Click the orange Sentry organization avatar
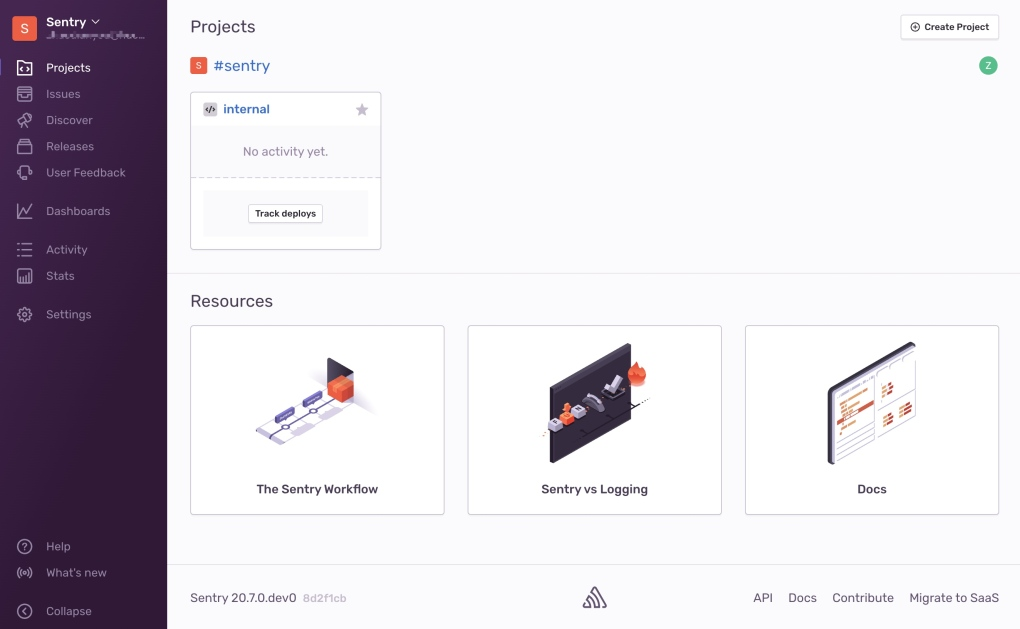This screenshot has width=1020, height=629. coord(25,29)
